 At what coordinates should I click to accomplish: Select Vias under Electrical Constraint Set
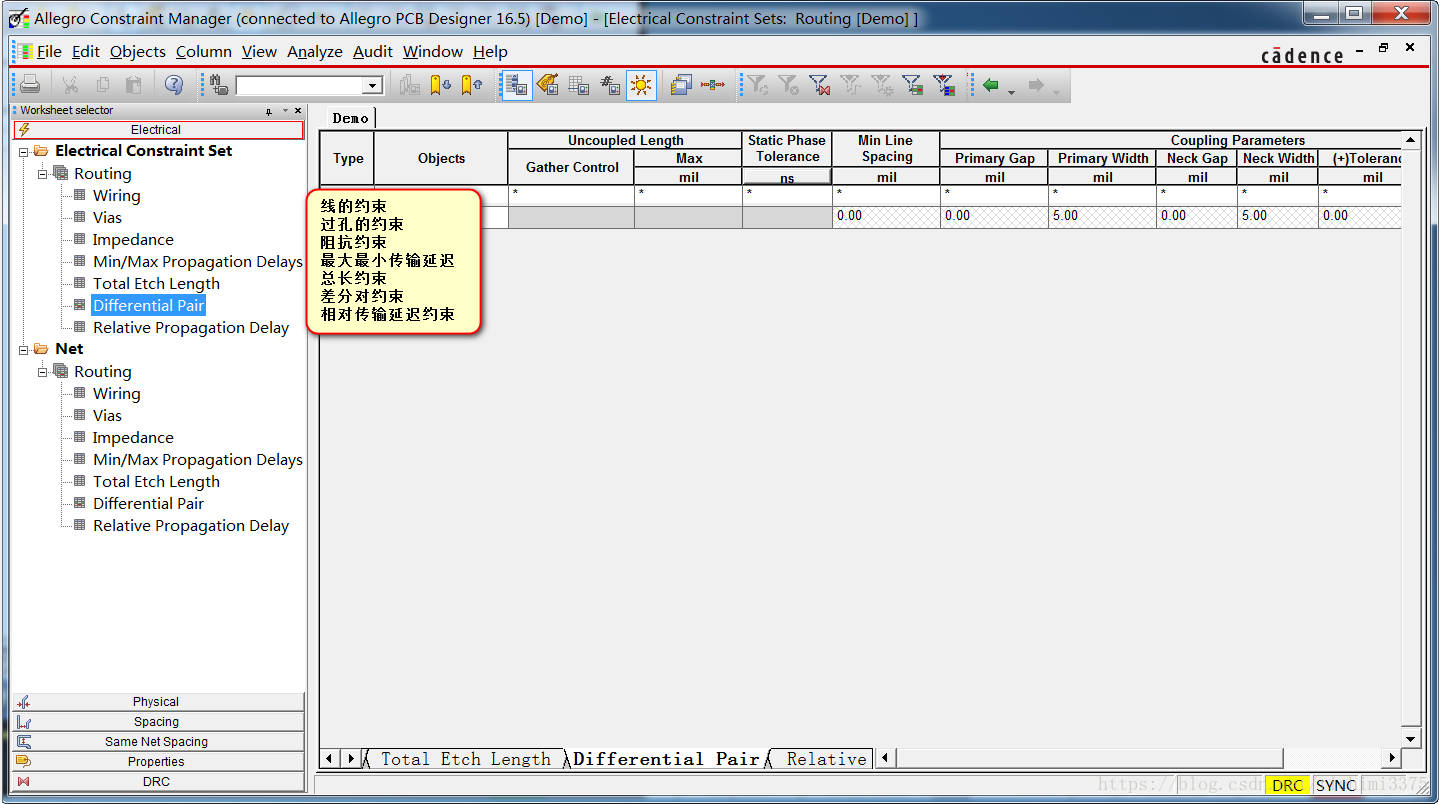coord(107,218)
